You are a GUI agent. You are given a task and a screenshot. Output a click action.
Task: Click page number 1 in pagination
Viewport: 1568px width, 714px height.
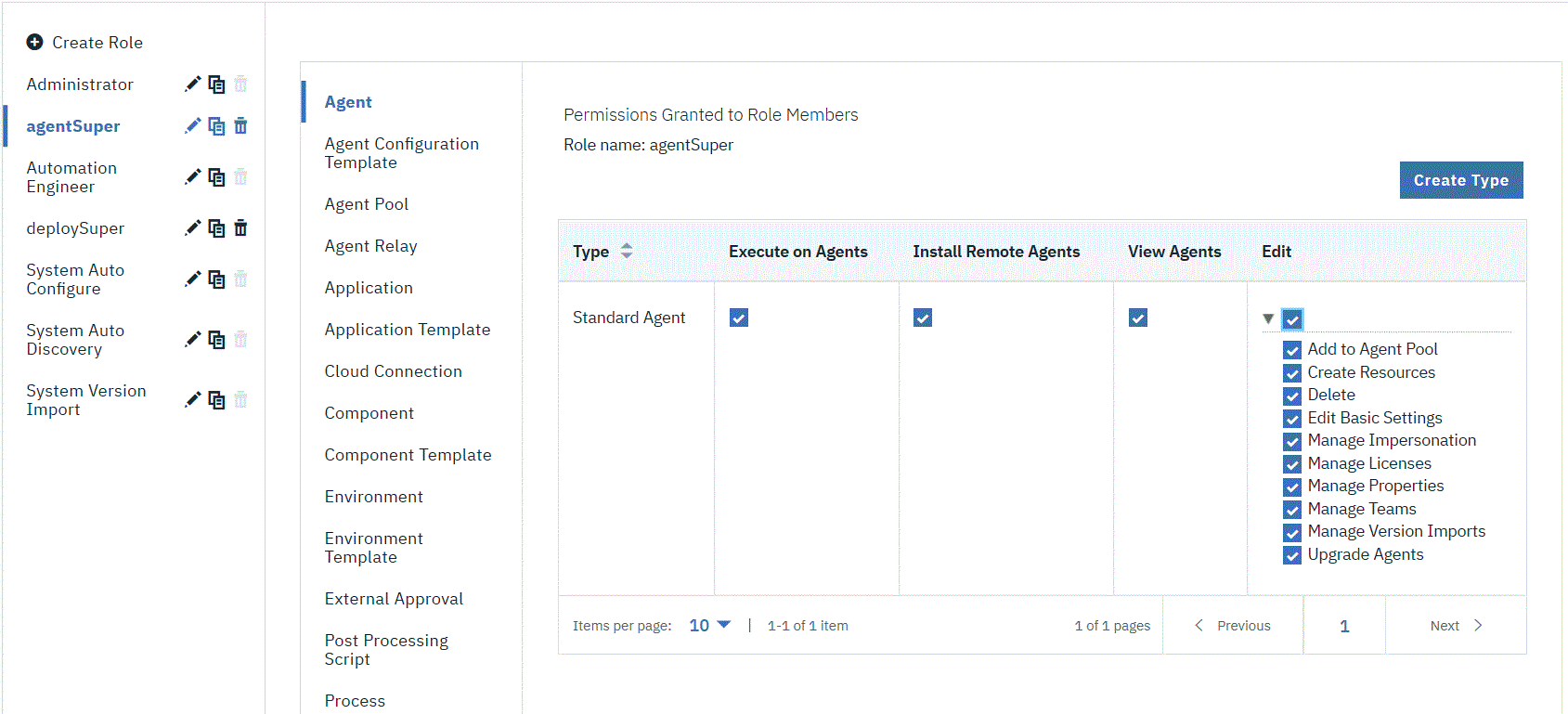[x=1344, y=626]
